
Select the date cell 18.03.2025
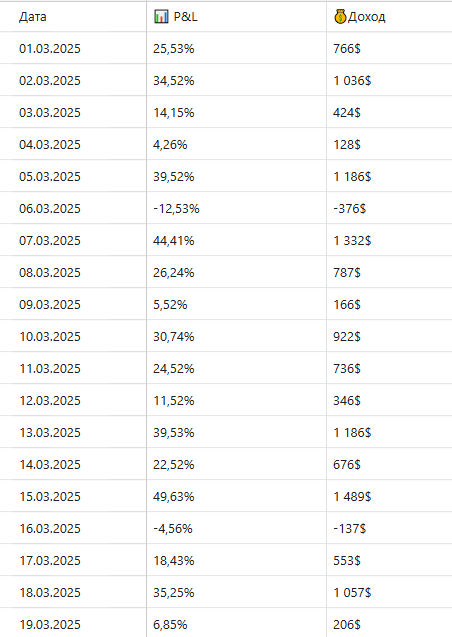[50, 593]
